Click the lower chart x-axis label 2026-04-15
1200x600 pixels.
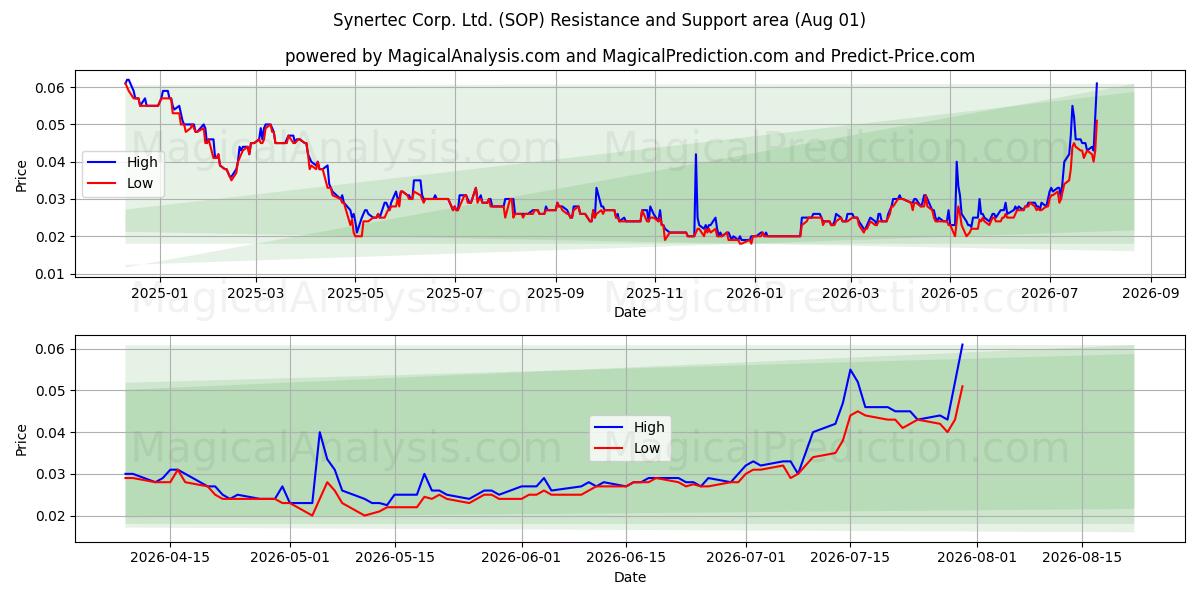170,559
